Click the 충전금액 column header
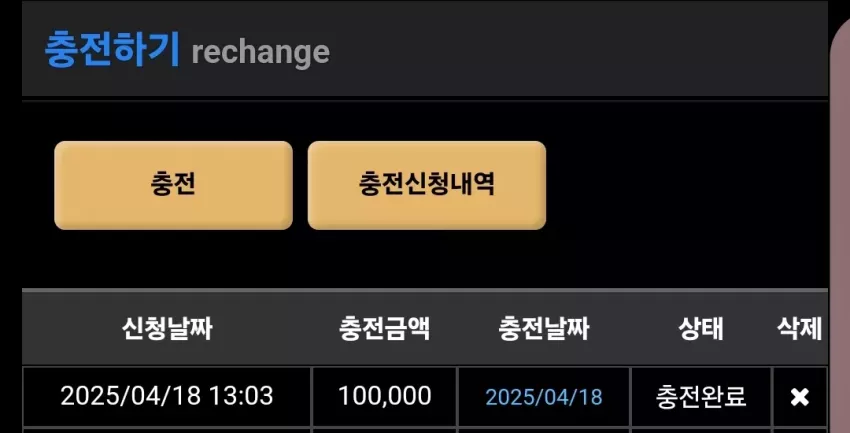The width and height of the screenshot is (850, 433). point(384,328)
